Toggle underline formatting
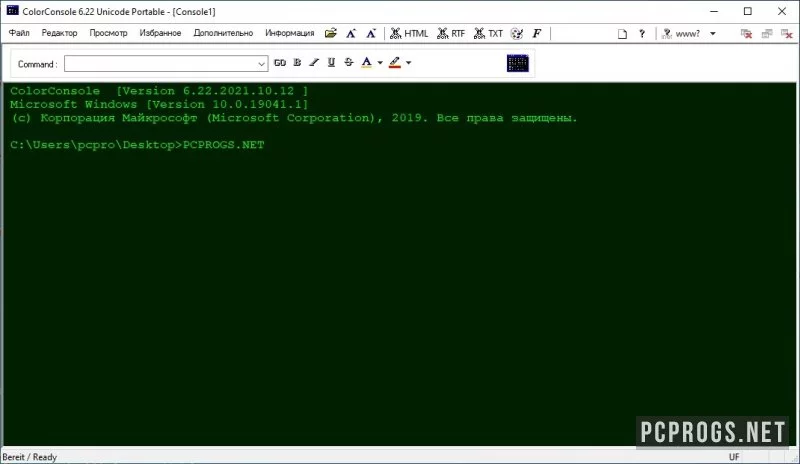The height and width of the screenshot is (464, 800). (331, 63)
